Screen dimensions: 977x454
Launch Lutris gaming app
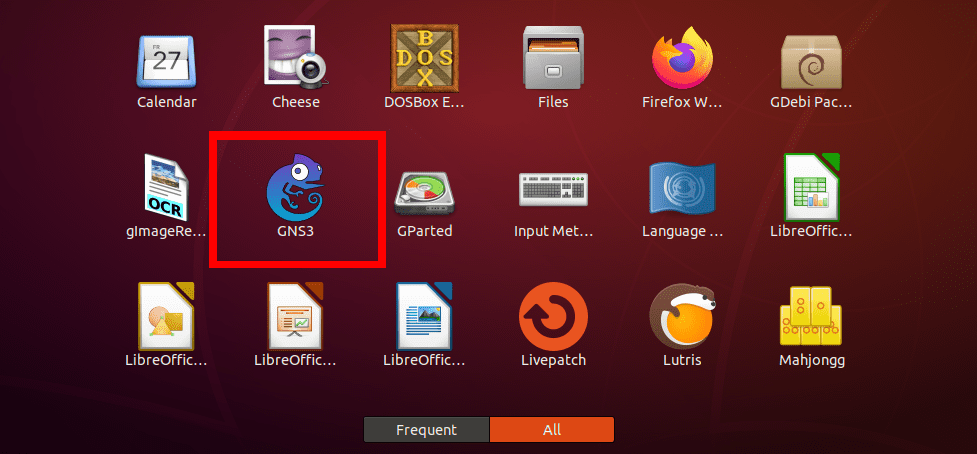pyautogui.click(x=682, y=318)
